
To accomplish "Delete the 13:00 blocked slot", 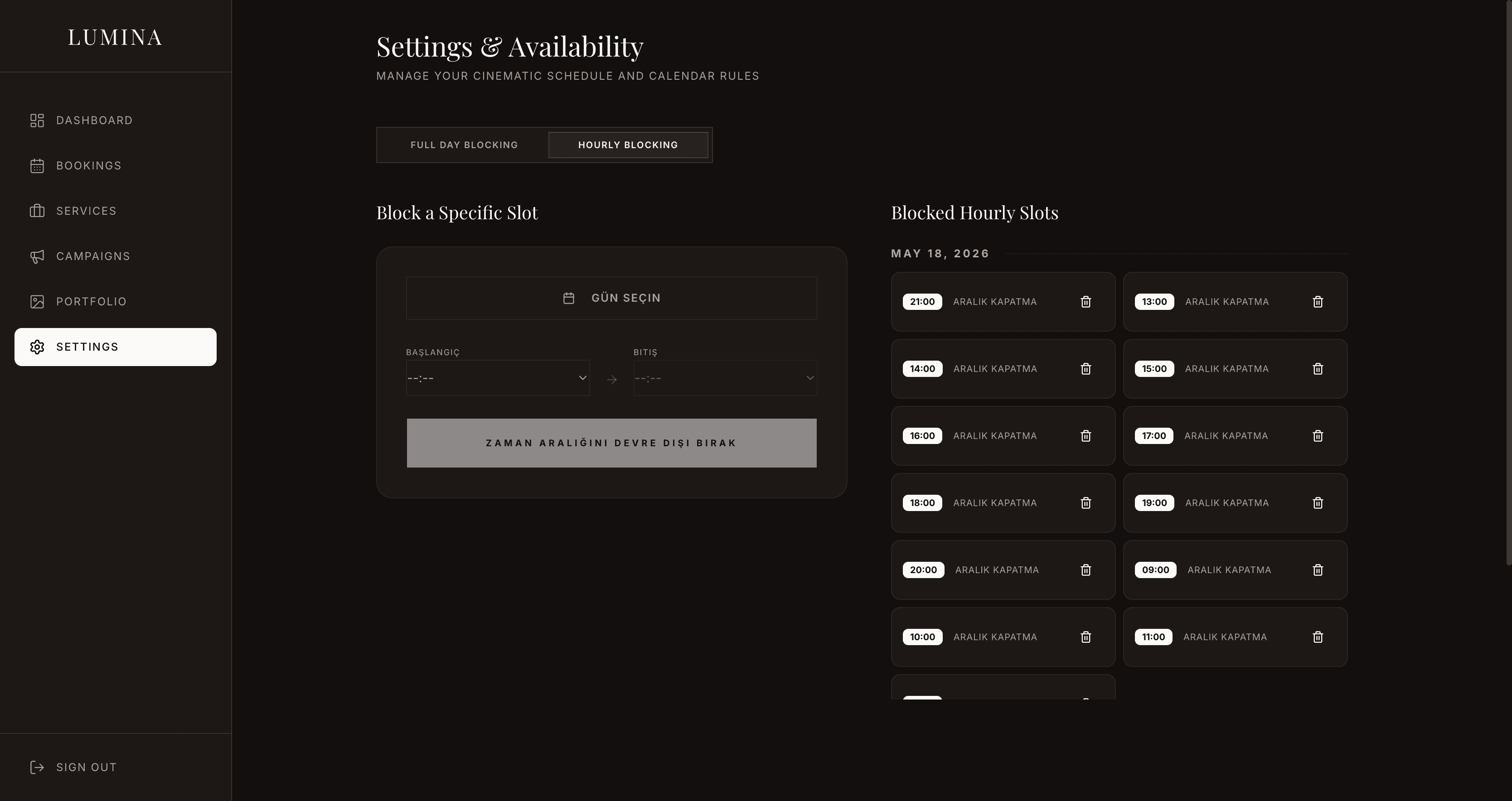I will tap(1318, 302).
